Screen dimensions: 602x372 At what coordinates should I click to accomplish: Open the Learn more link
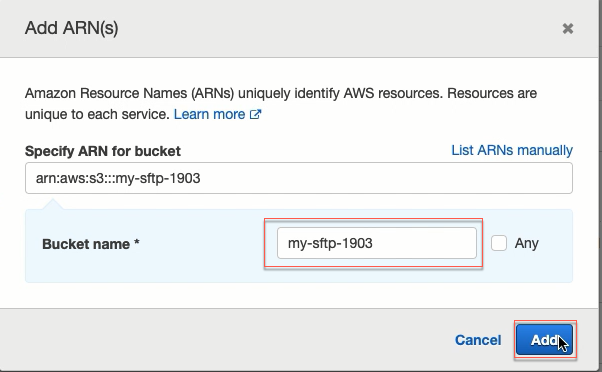click(x=209, y=114)
